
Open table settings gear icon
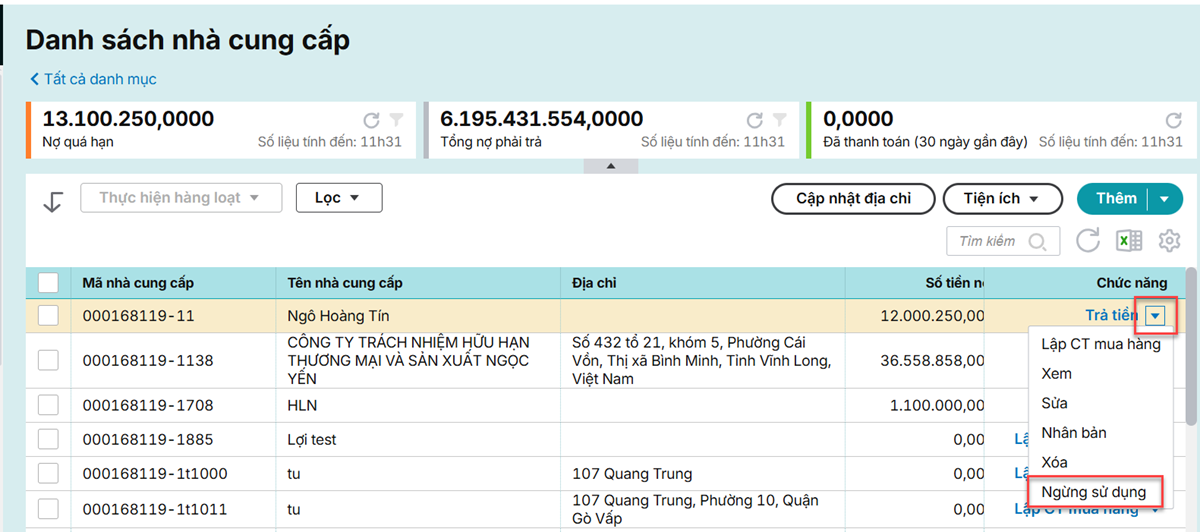pos(1169,241)
